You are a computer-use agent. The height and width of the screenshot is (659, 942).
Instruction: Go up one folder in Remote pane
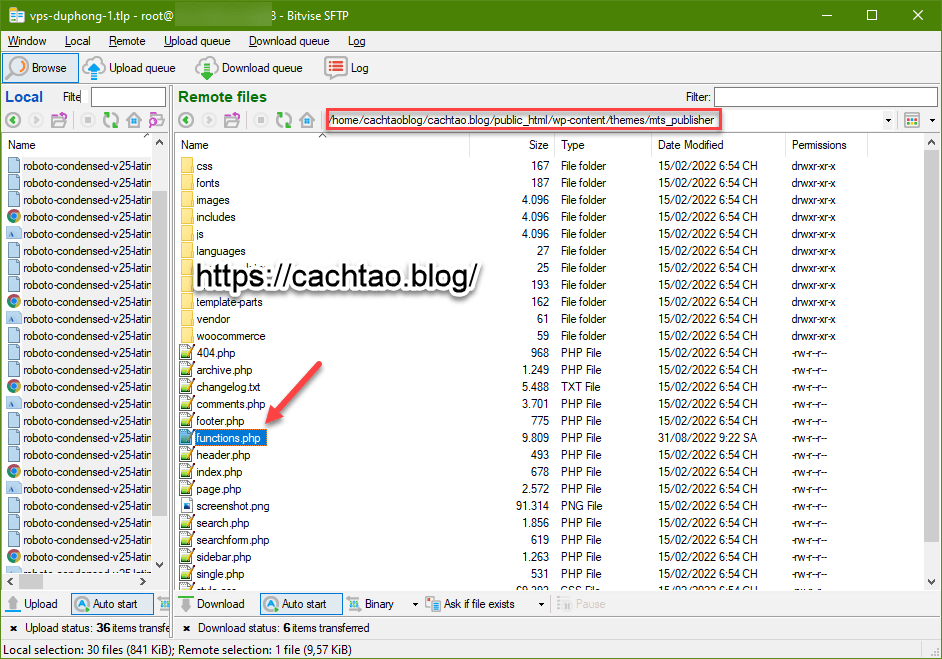[232, 120]
